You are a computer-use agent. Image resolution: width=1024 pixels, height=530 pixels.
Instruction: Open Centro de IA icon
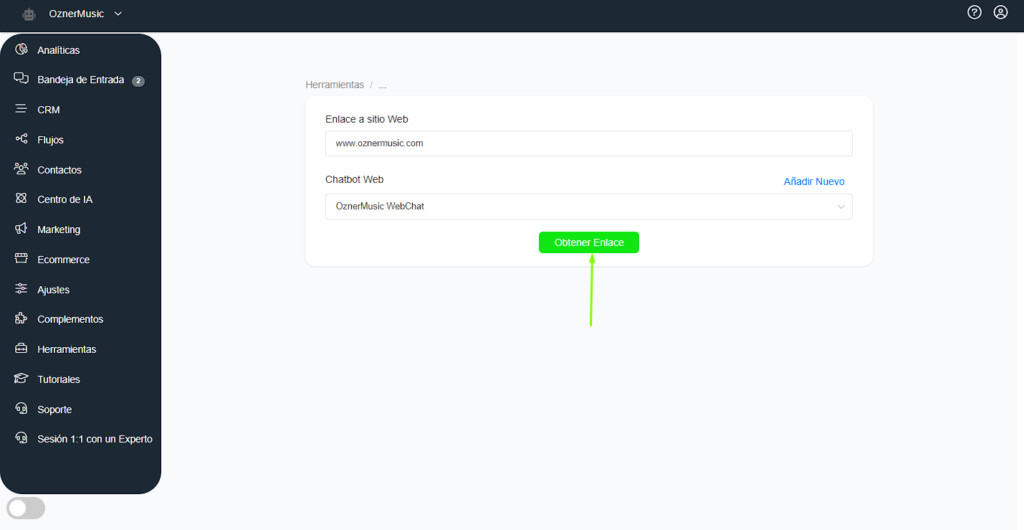click(x=21, y=199)
